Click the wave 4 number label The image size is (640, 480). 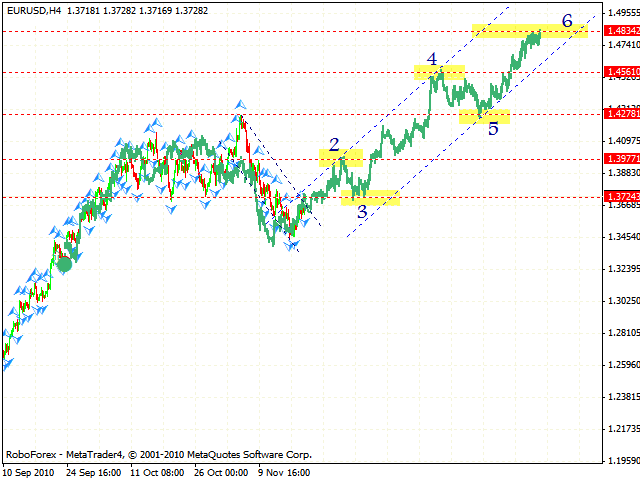pyautogui.click(x=432, y=59)
